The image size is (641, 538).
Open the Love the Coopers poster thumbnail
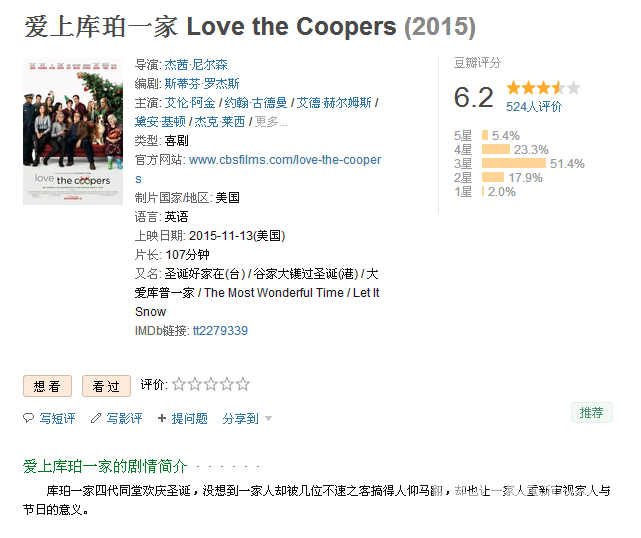[73, 131]
